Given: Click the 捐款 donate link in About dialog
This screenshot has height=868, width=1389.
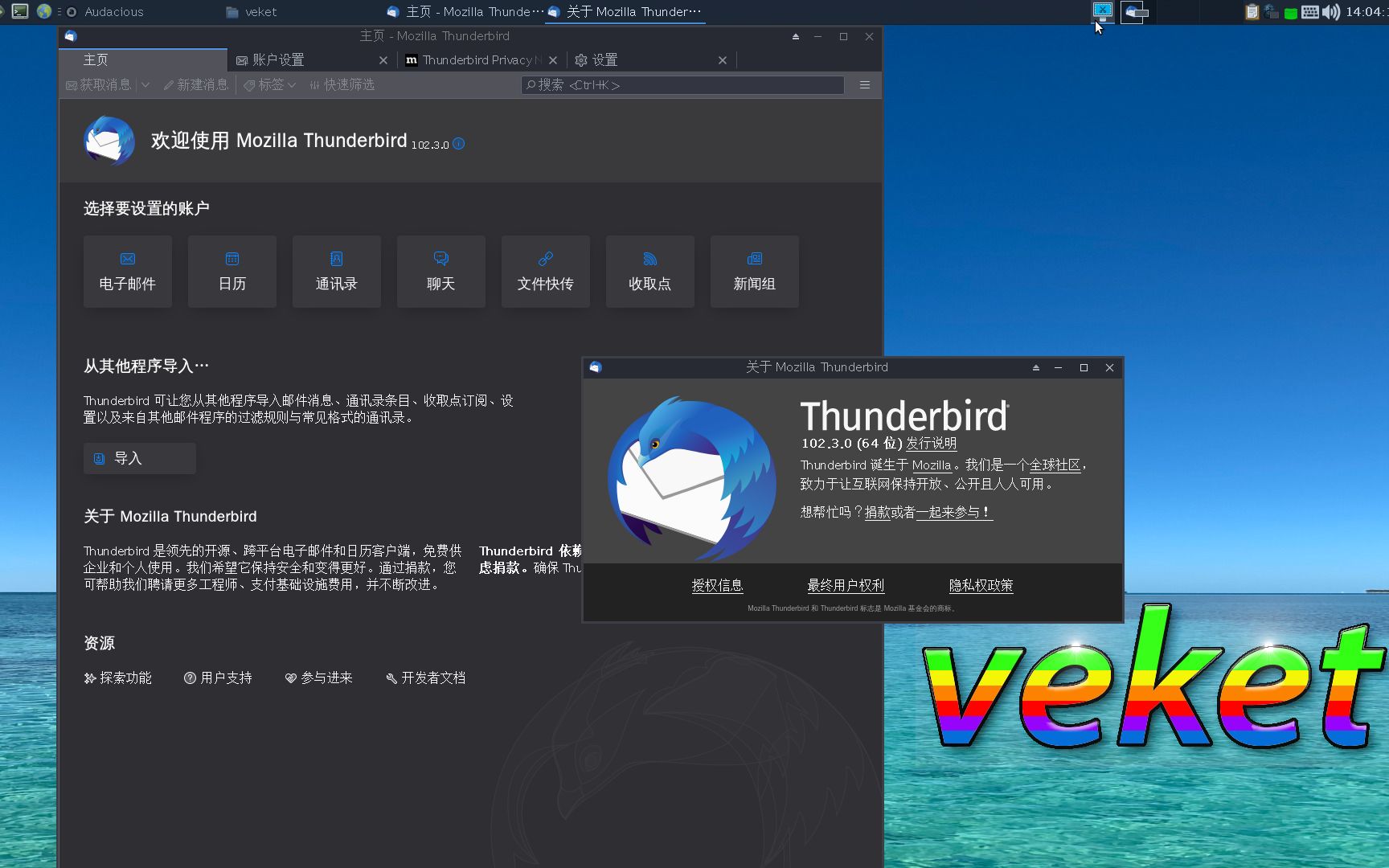Looking at the screenshot, I should (x=877, y=513).
